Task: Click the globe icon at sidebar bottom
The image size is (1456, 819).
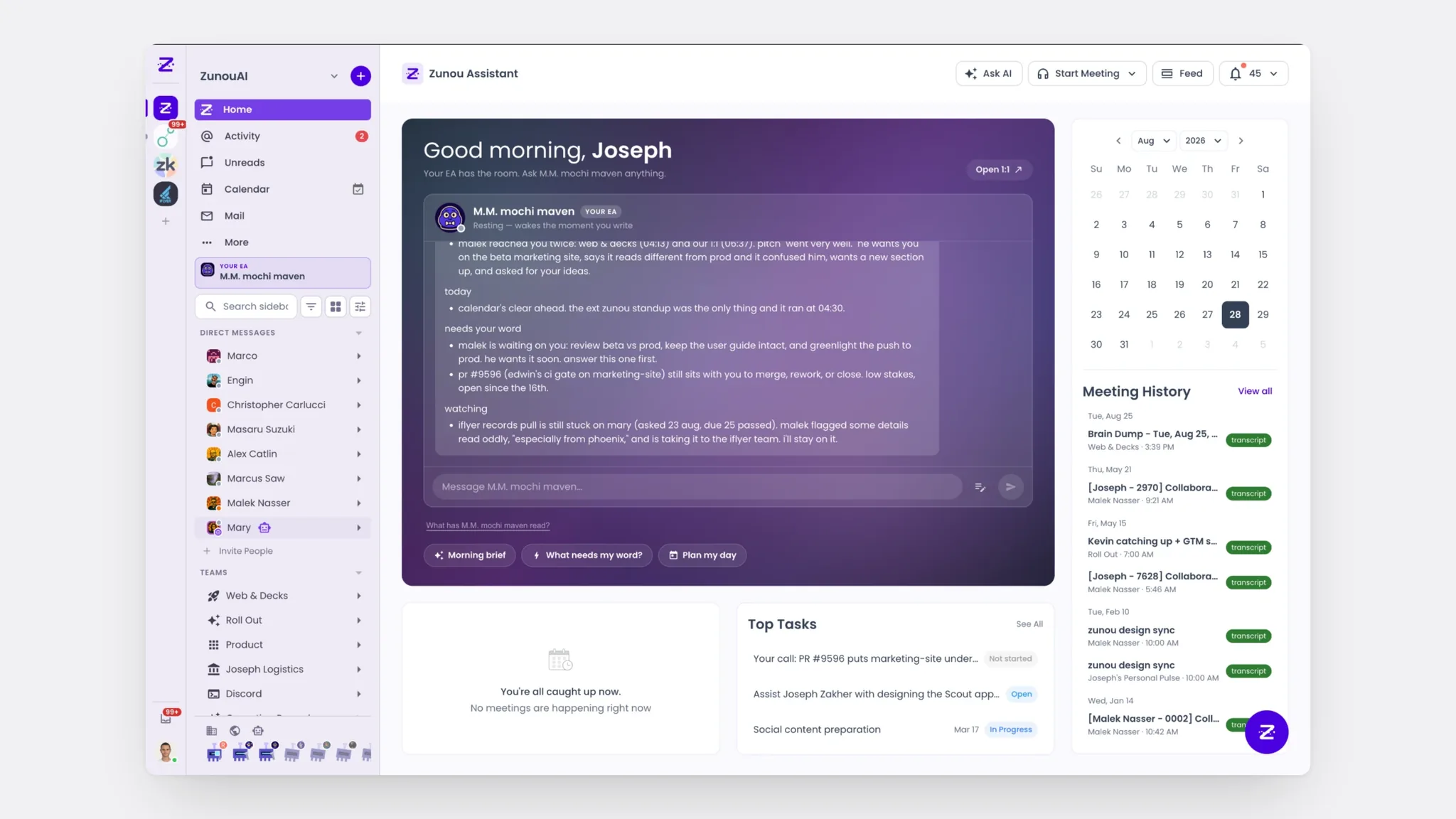Action: click(x=235, y=731)
